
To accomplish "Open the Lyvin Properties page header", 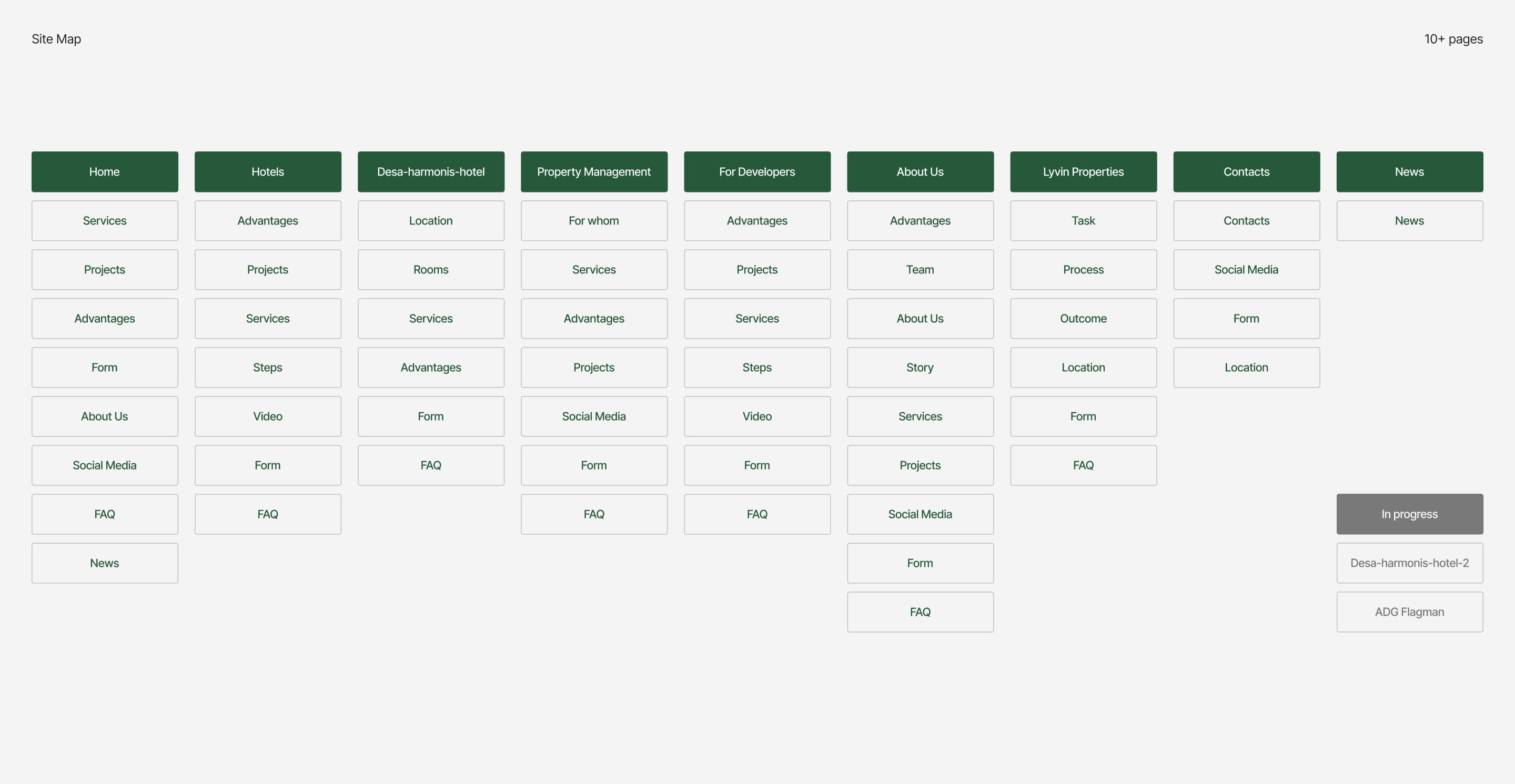I will click(1083, 171).
